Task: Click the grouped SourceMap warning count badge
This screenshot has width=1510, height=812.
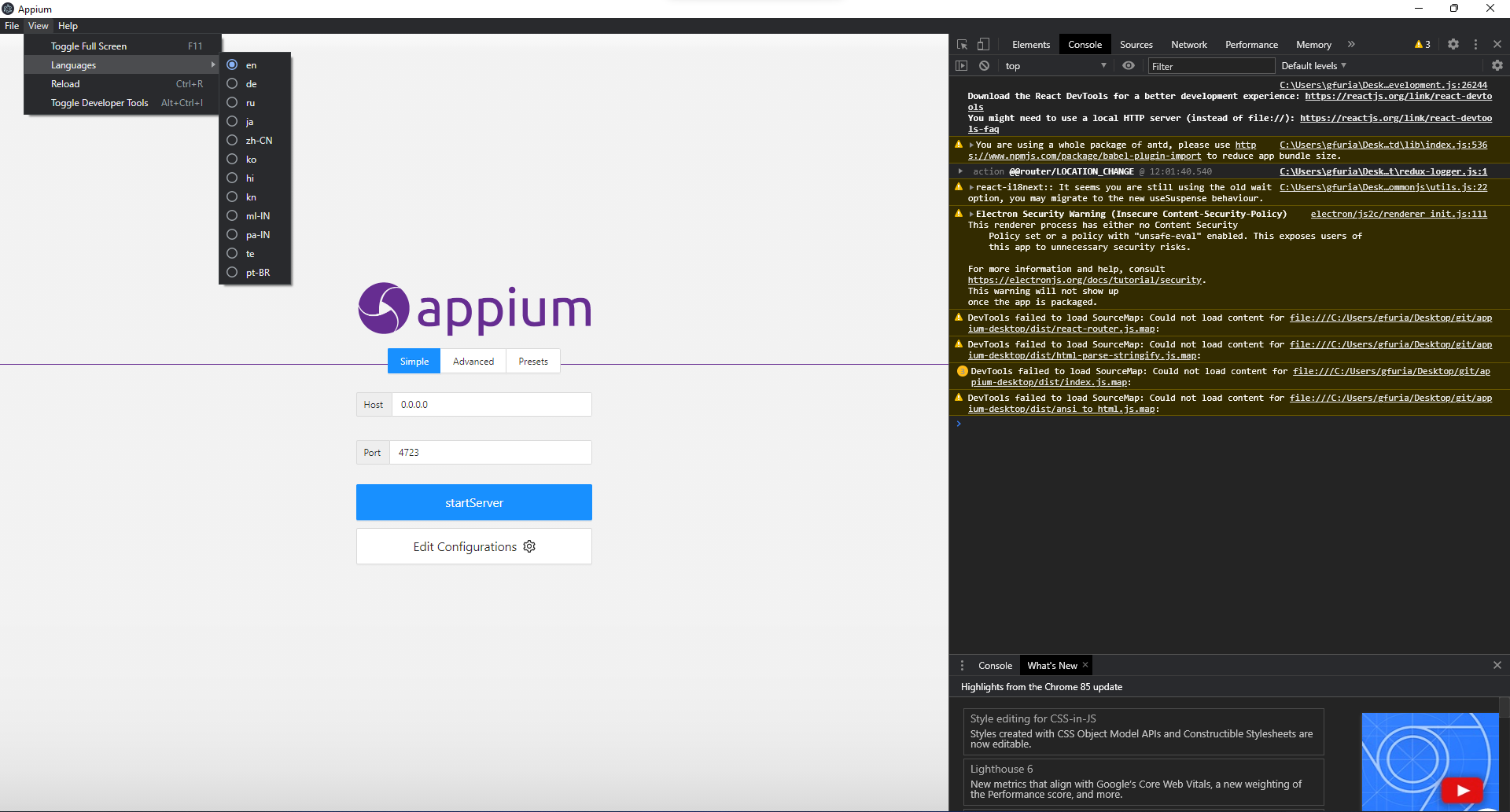Action: pos(962,371)
